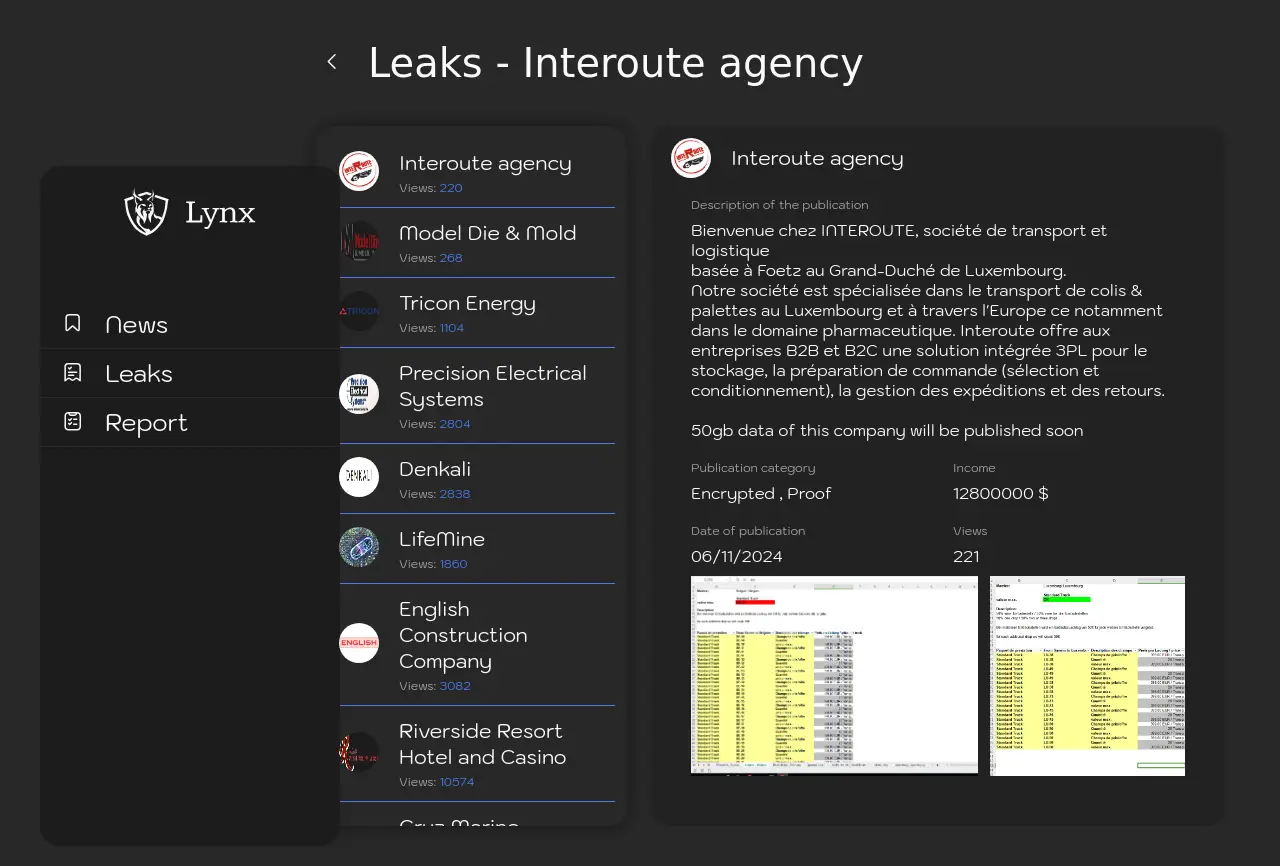
Task: Click the Report checklist icon
Action: pyautogui.click(x=73, y=422)
